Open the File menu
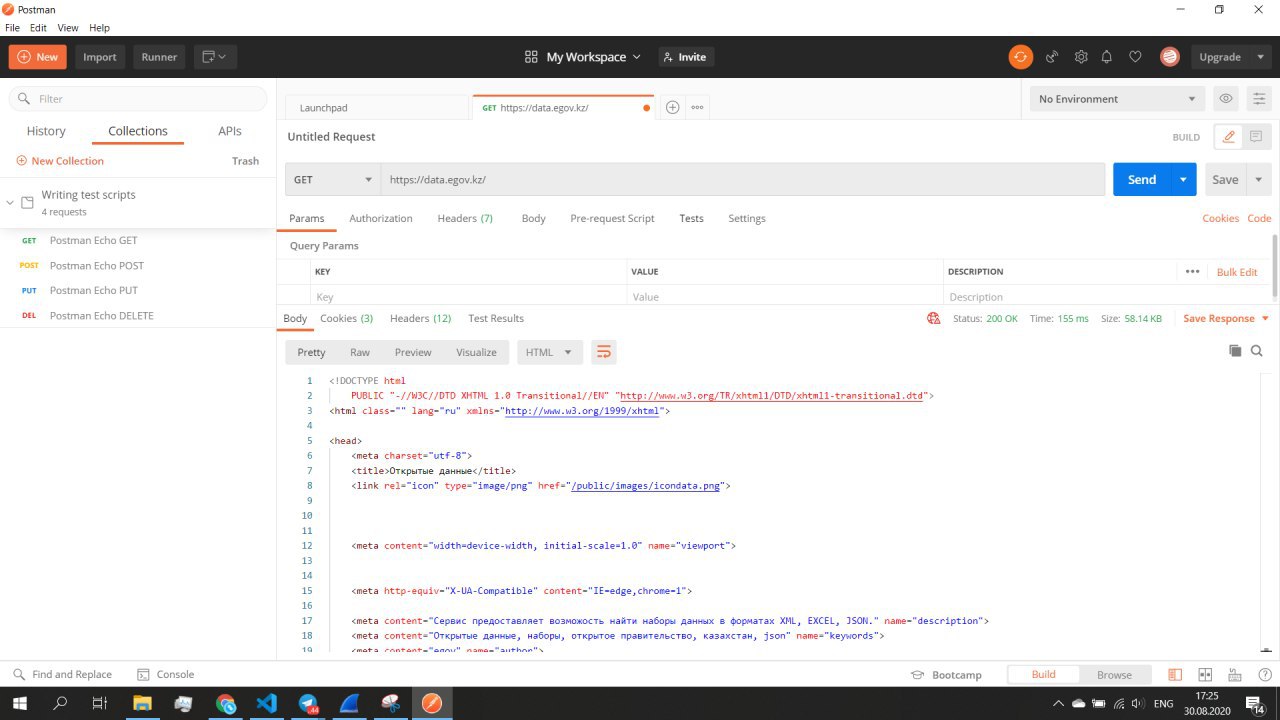Viewport: 1280px width, 720px height. coord(12,28)
